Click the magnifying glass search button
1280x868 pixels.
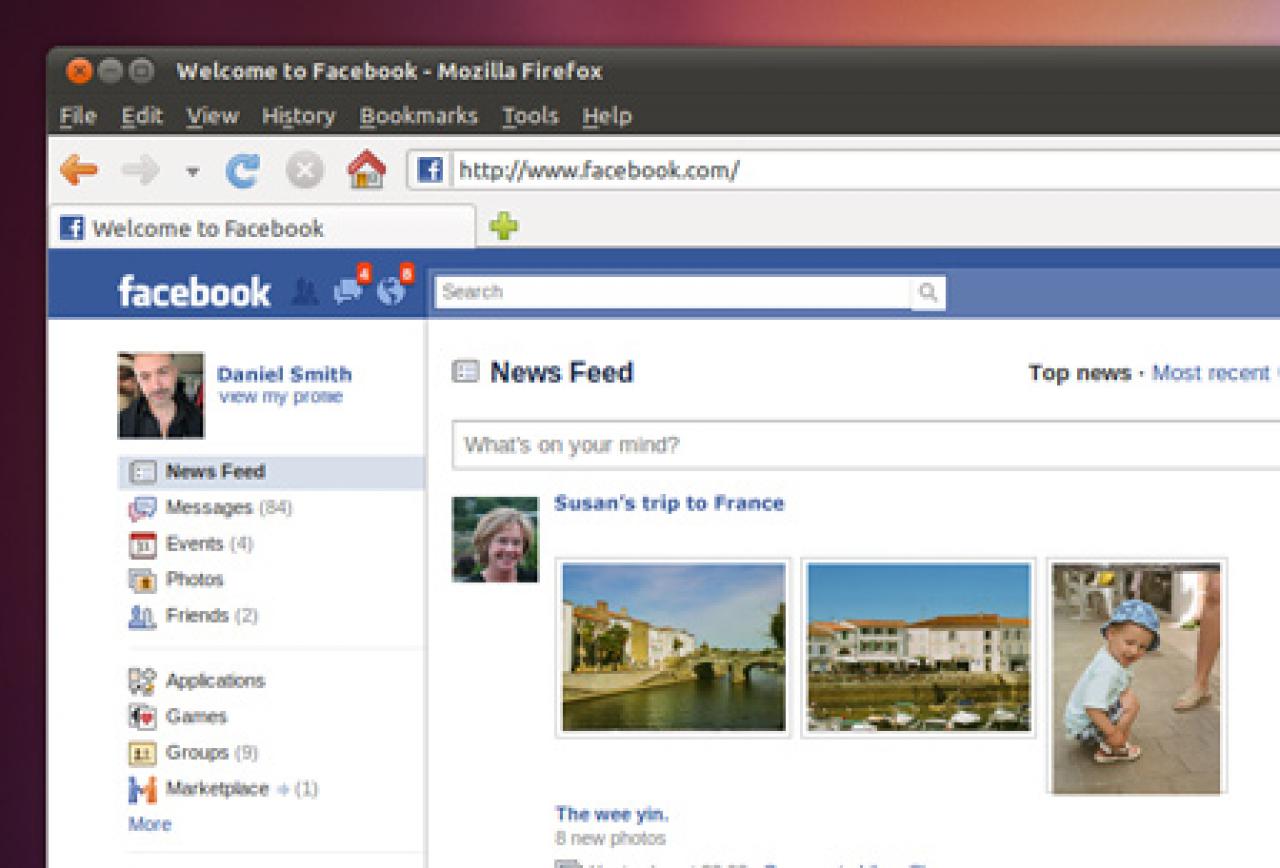pyautogui.click(x=928, y=292)
